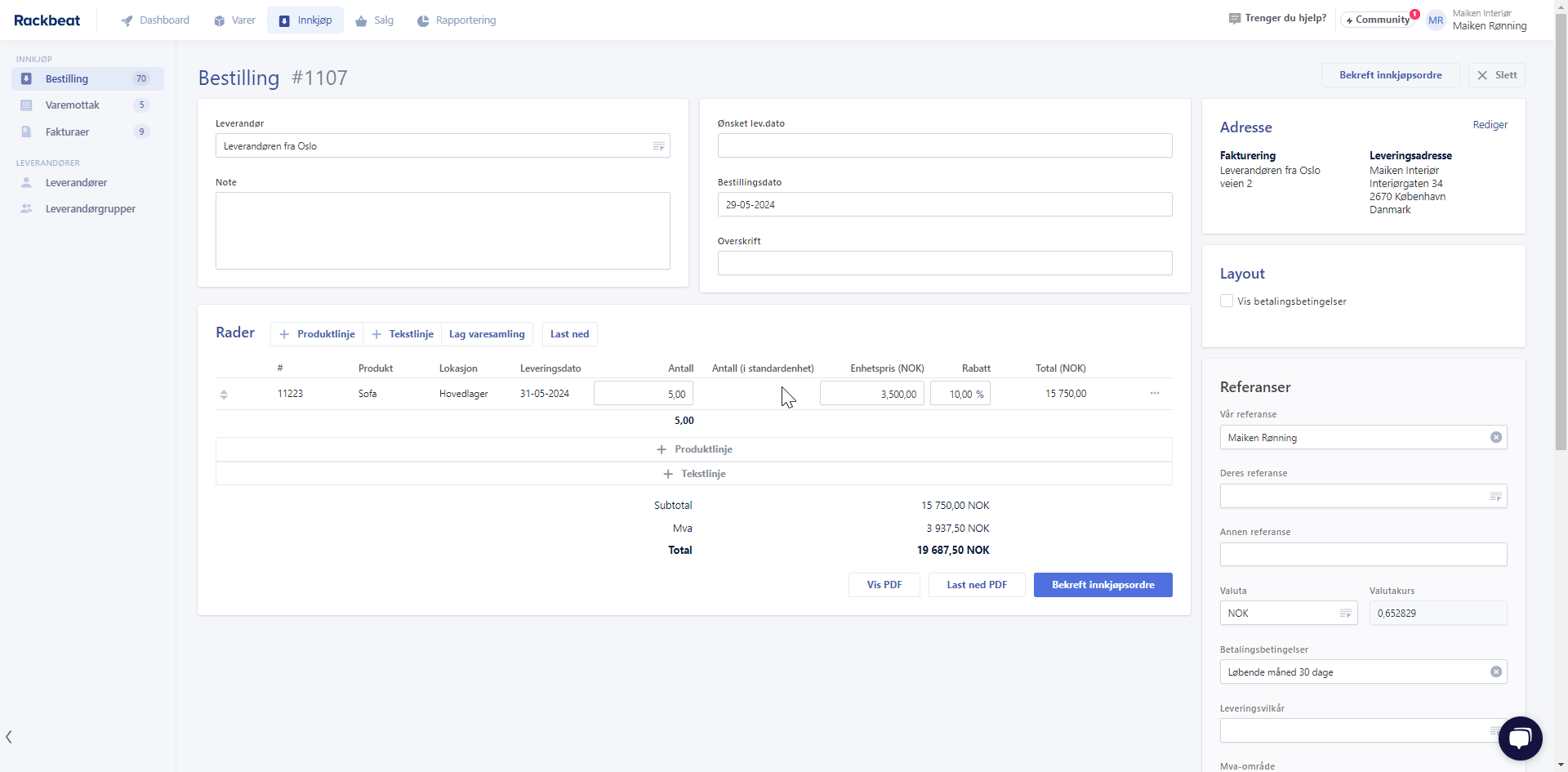This screenshot has height=772, width=1568.
Task: Enable Vis betalingsbetingelser checkbox
Action: [1226, 301]
